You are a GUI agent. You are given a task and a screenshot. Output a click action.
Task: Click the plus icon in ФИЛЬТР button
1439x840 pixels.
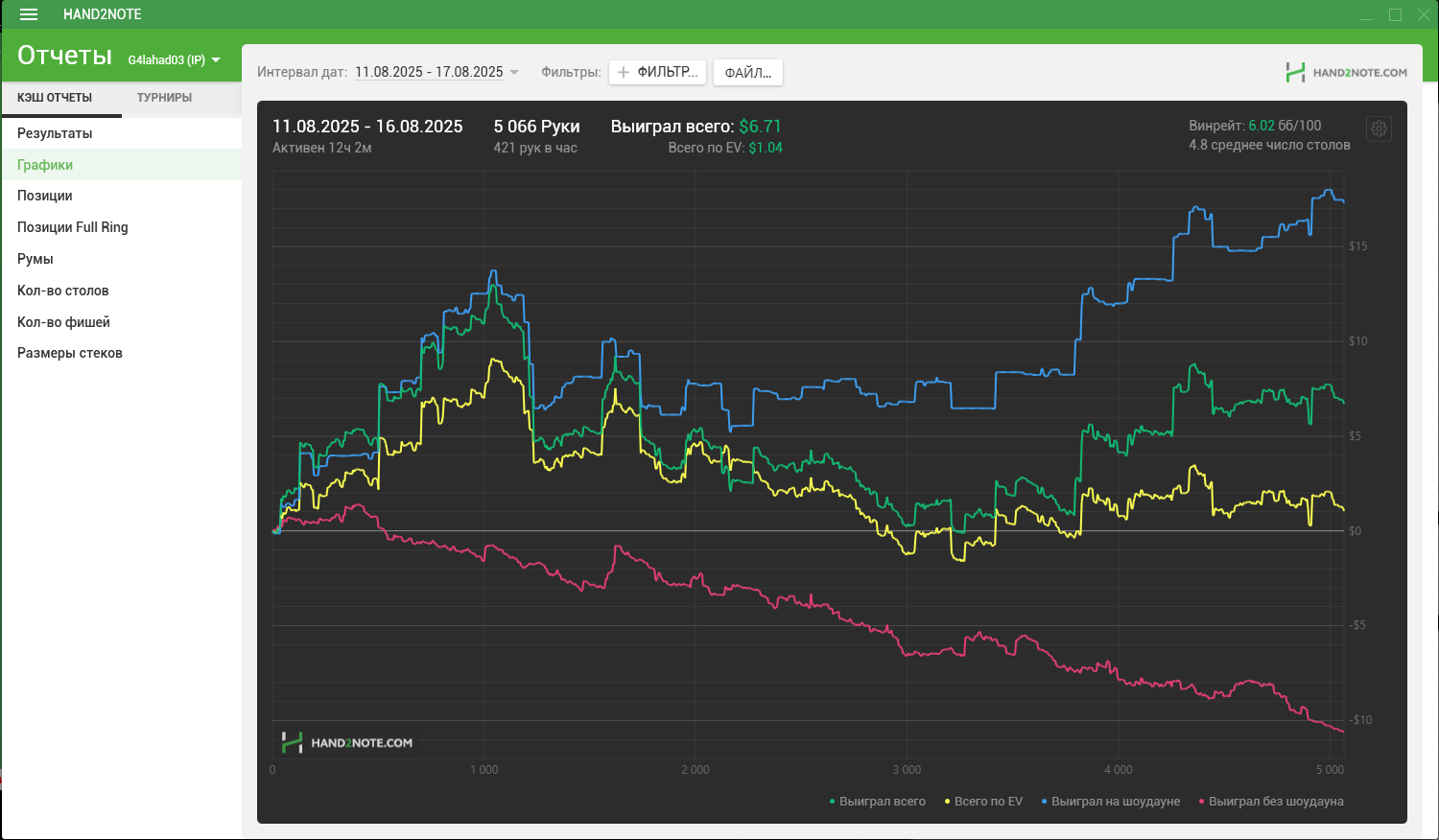pyautogui.click(x=624, y=72)
